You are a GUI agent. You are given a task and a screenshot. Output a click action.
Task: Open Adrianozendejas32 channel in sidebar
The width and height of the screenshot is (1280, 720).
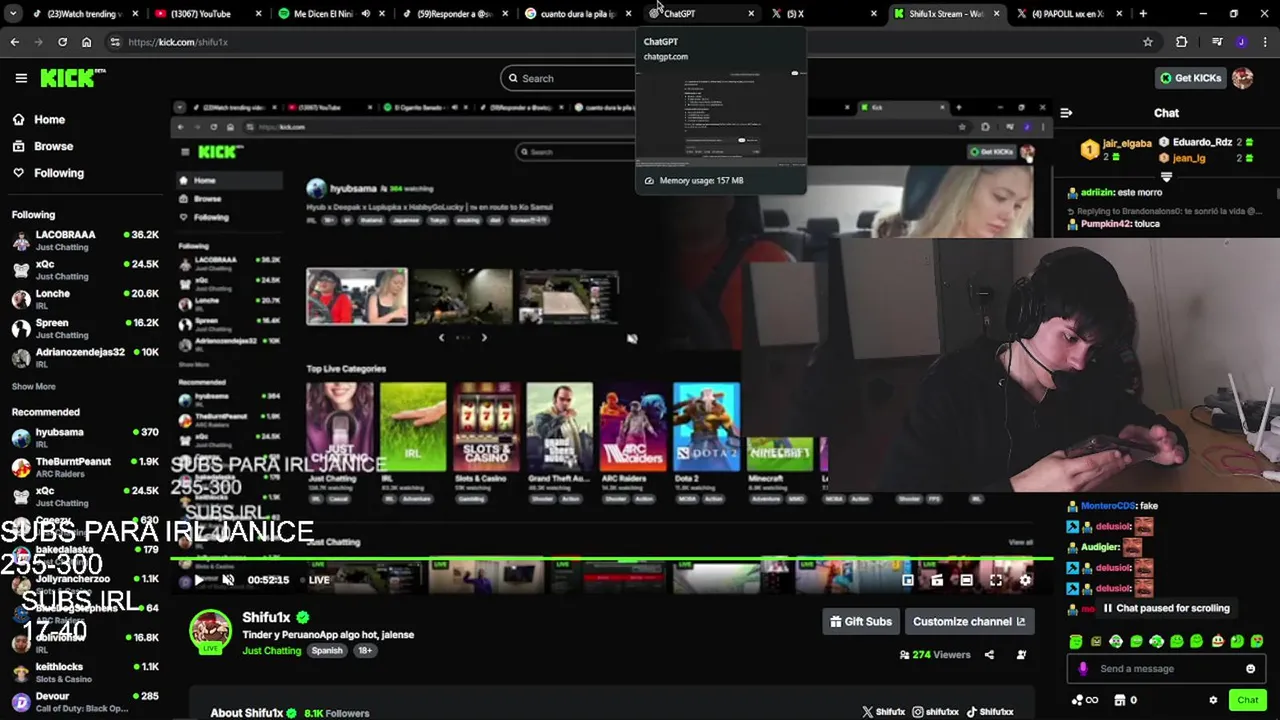point(85,357)
